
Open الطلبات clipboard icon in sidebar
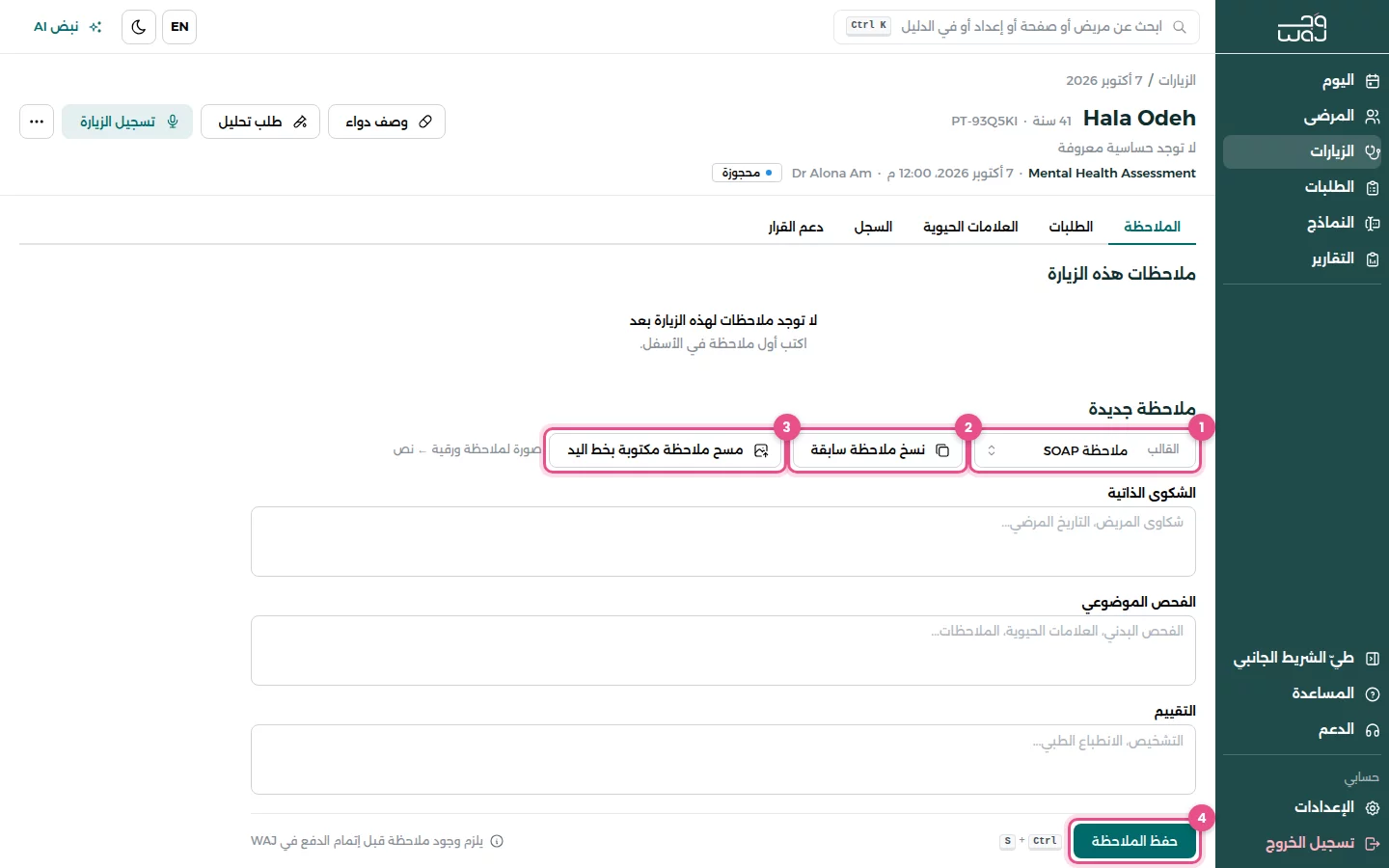click(1373, 188)
